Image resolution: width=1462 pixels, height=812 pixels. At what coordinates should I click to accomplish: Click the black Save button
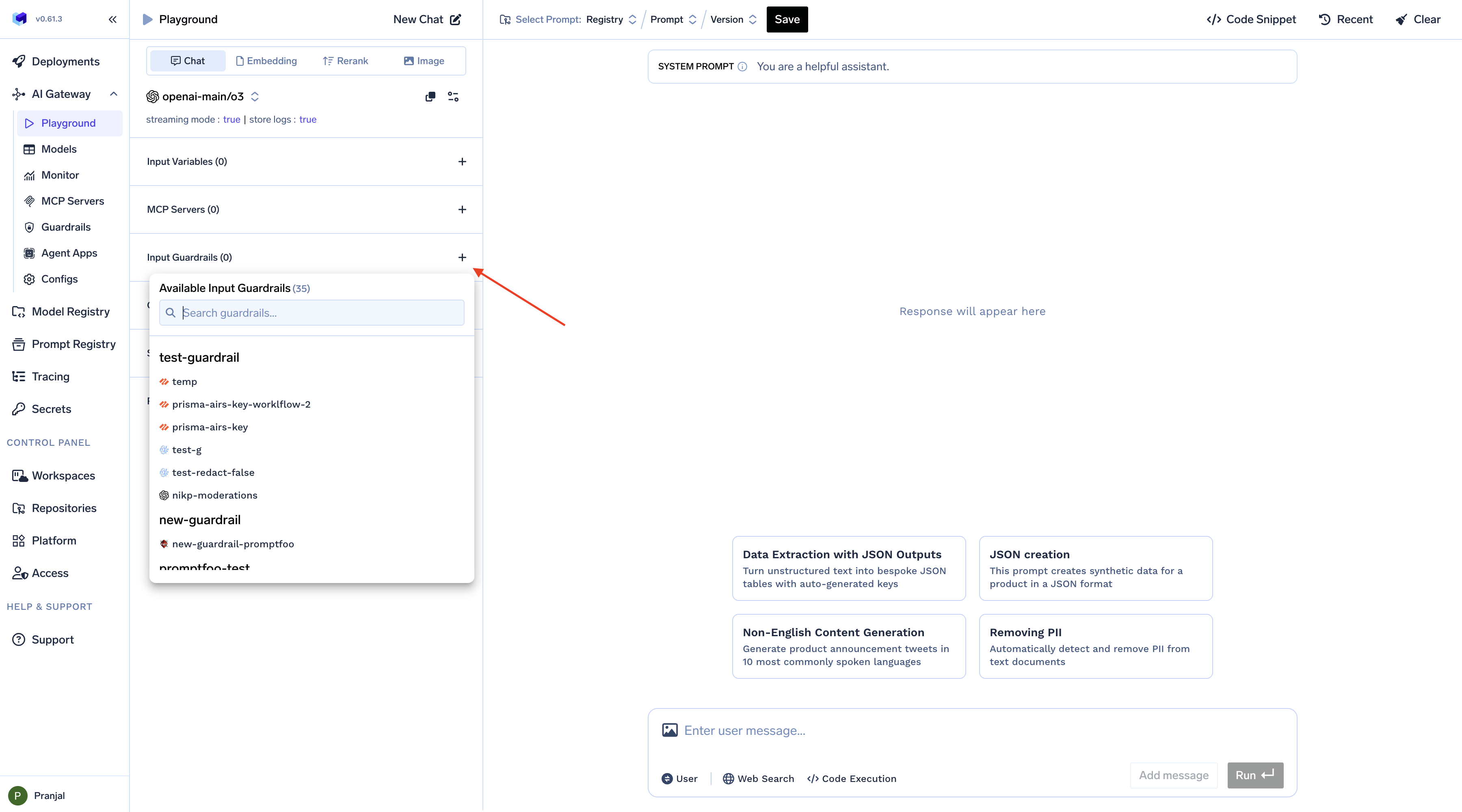click(x=787, y=19)
